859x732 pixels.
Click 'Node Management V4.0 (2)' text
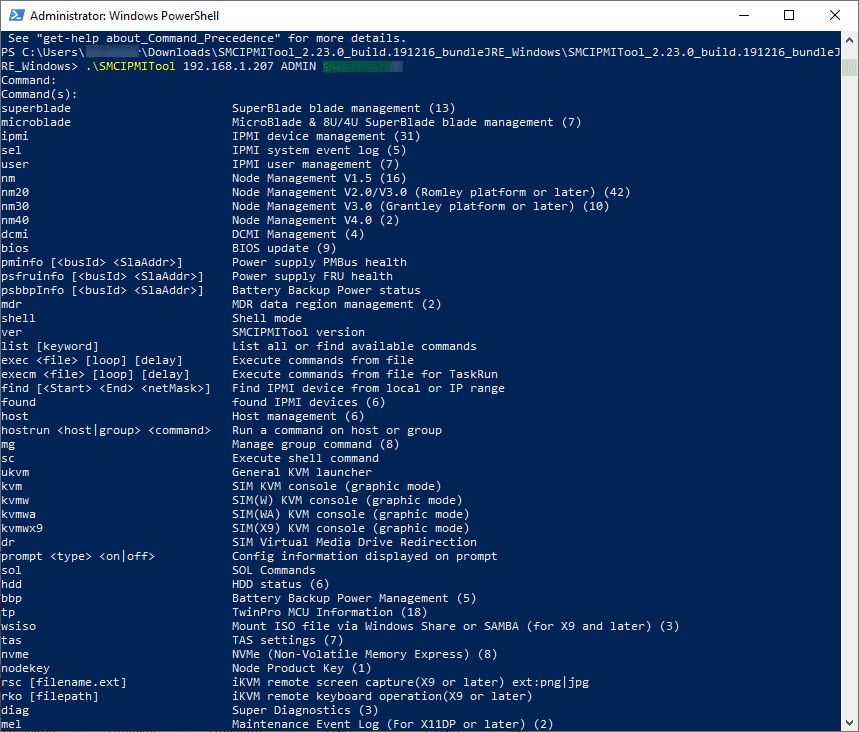[316, 220]
